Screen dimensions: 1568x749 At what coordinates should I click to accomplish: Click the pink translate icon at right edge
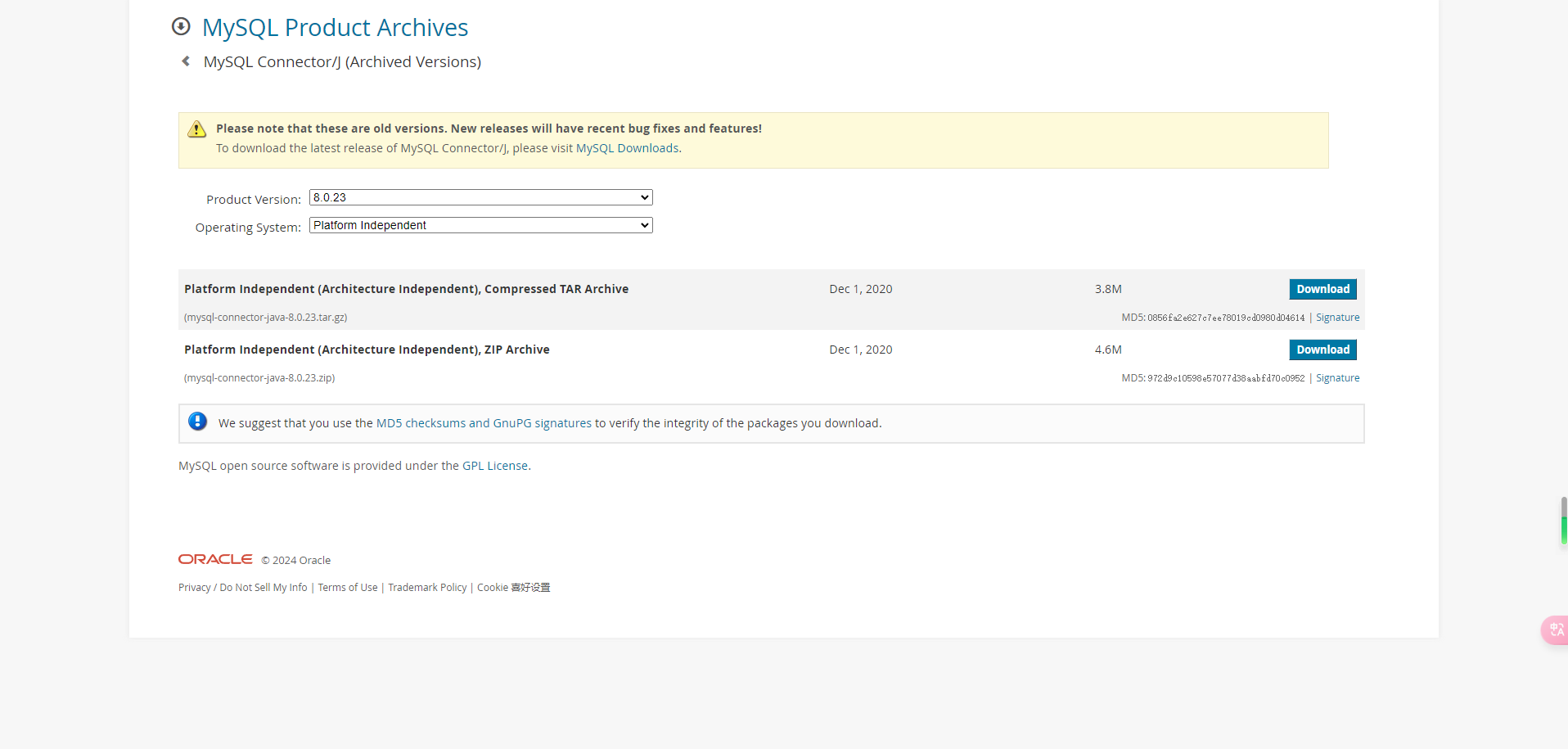1556,629
